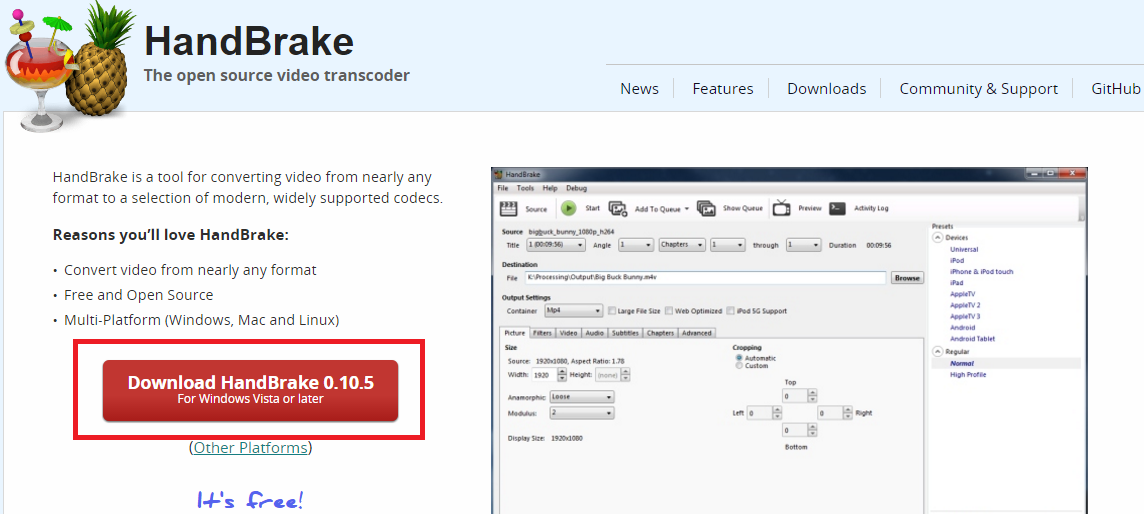This screenshot has width=1144, height=514.
Task: Enable the Web Optimized checkbox
Action: [669, 311]
